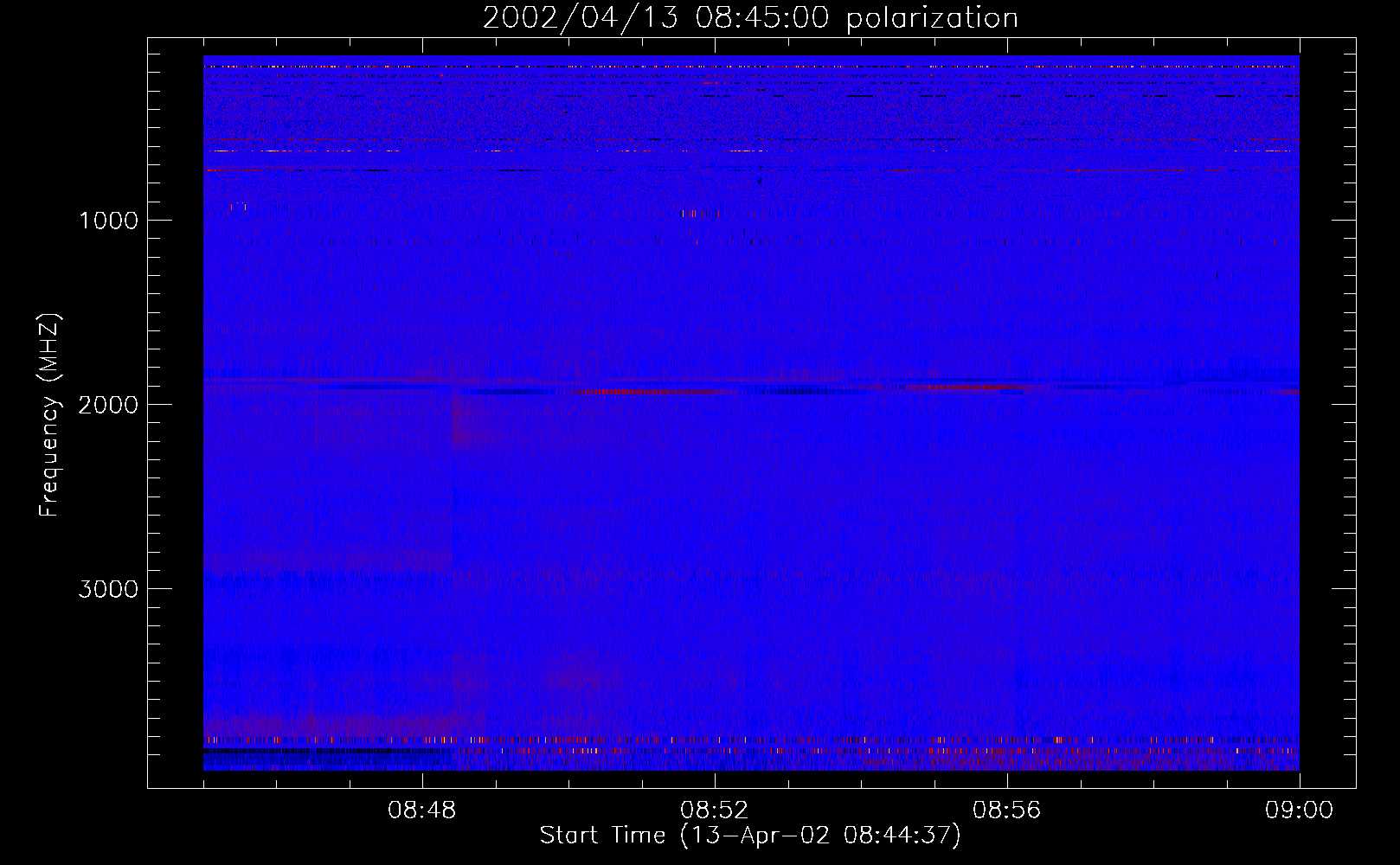Click the 08:48 time tick label

[422, 811]
